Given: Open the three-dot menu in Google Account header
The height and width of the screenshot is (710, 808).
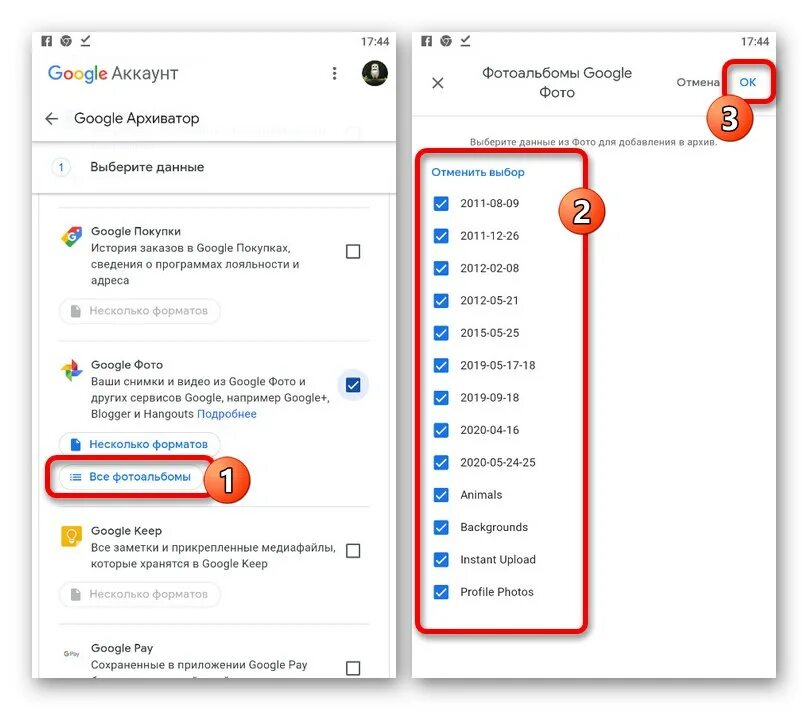Looking at the screenshot, I should 334,73.
